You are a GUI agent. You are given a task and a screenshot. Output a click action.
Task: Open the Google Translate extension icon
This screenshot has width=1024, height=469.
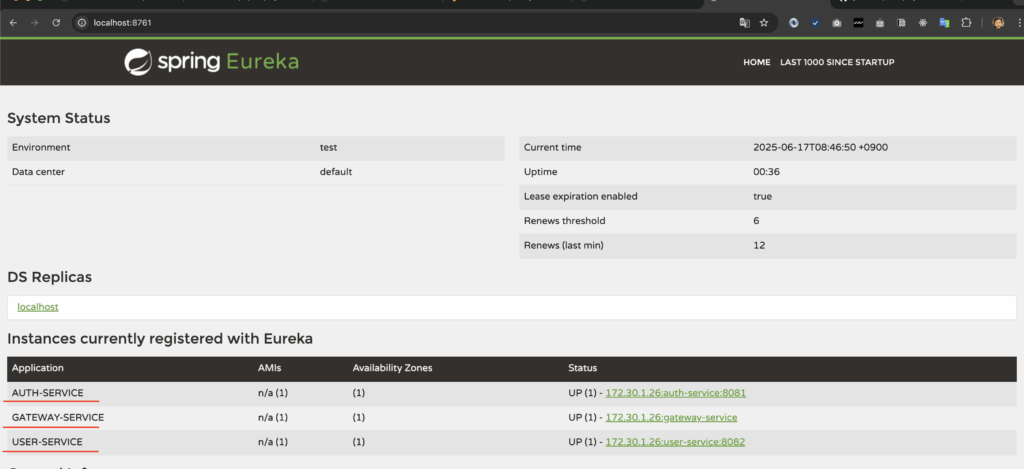click(944, 23)
